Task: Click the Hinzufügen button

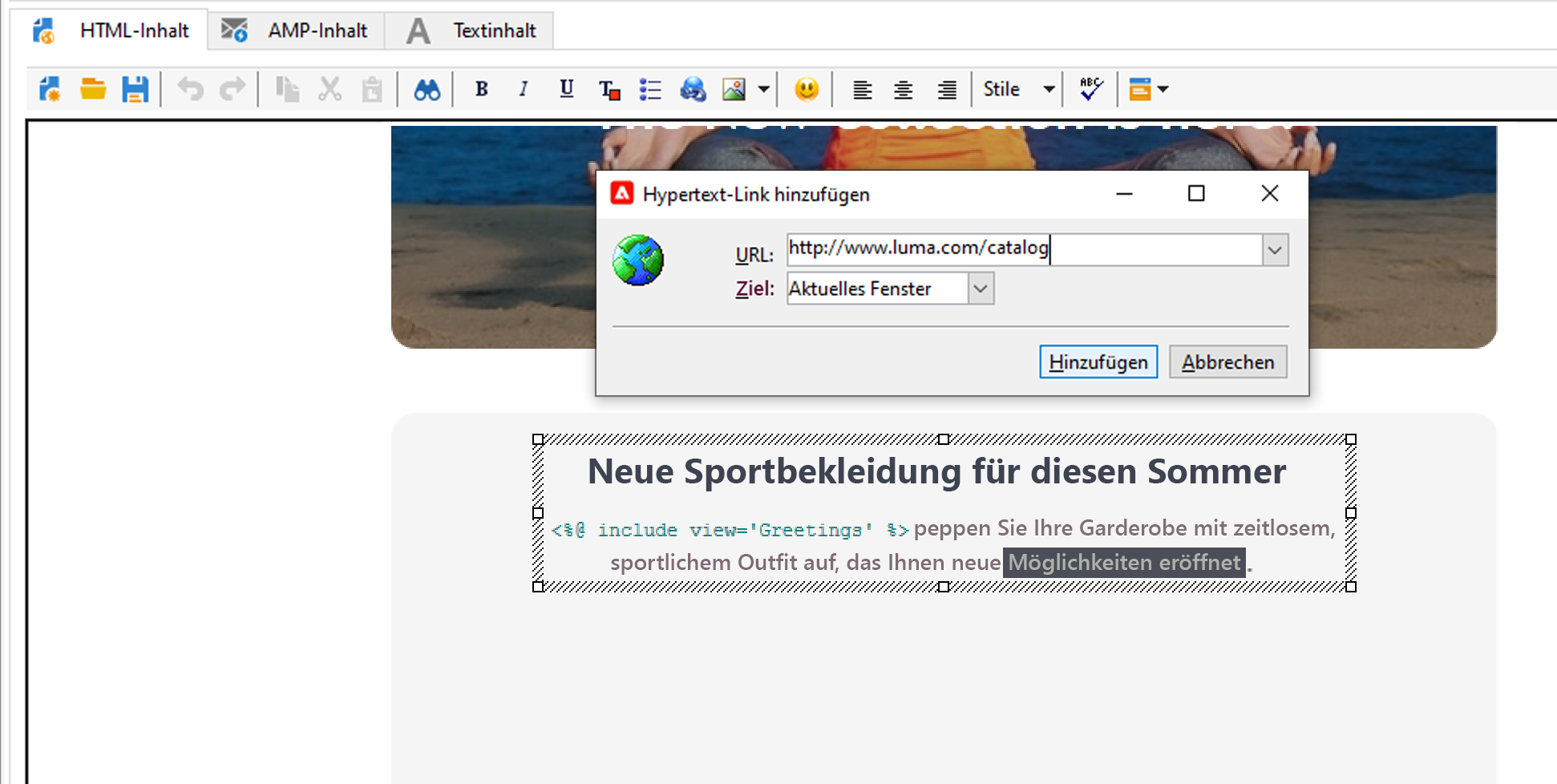Action: pyautogui.click(x=1098, y=362)
